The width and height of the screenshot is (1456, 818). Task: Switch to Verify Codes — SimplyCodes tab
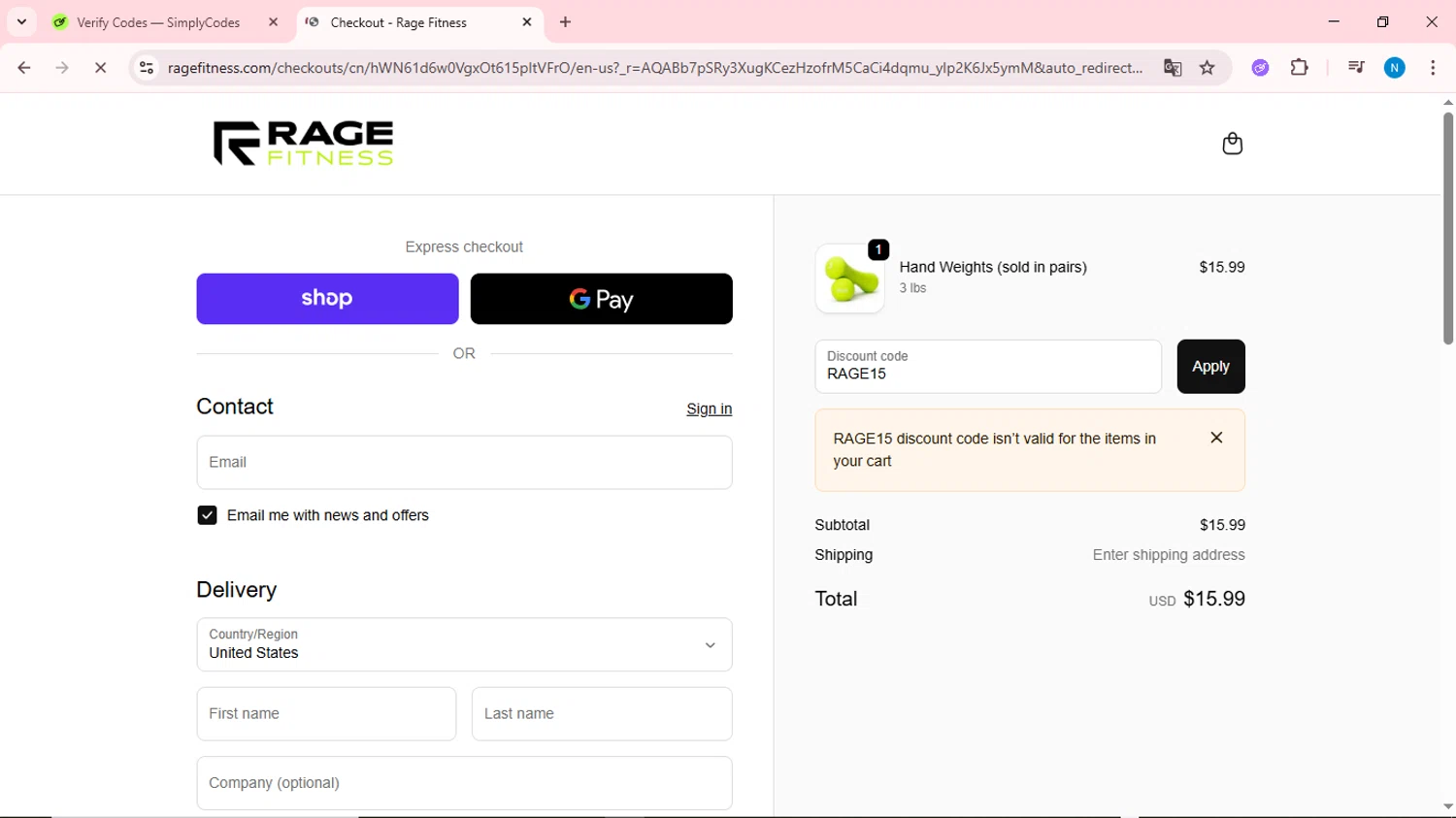tap(158, 22)
